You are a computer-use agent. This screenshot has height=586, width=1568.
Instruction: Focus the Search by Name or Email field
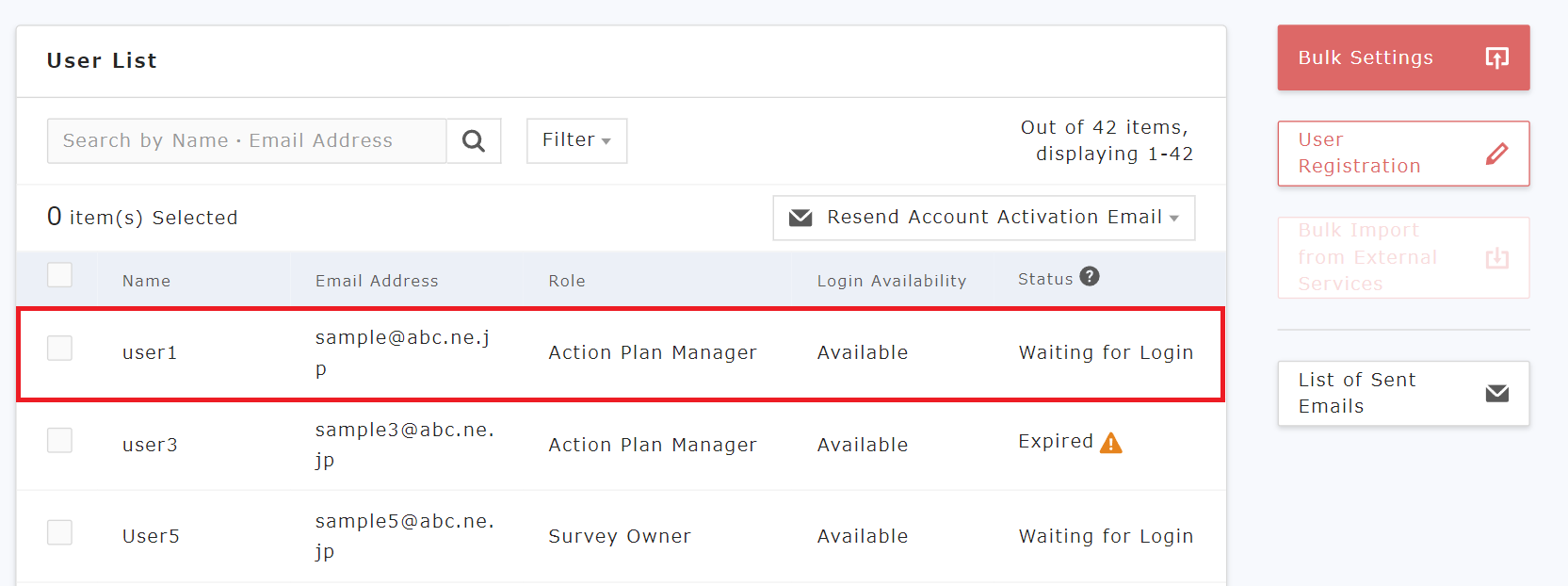pyautogui.click(x=247, y=140)
